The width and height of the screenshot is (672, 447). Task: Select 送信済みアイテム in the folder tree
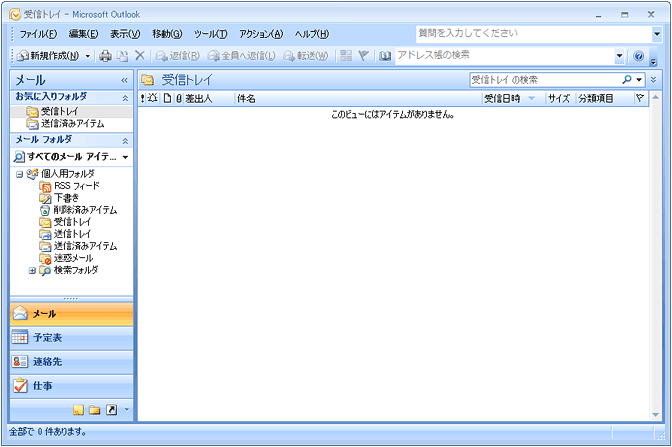coord(78,246)
